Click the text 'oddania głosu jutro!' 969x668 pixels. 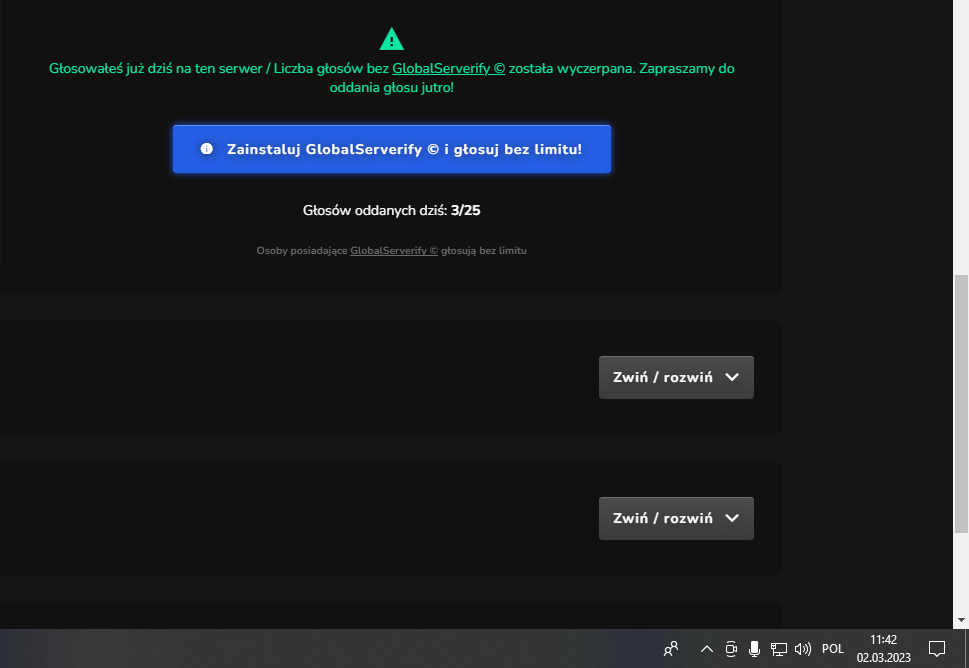point(391,88)
